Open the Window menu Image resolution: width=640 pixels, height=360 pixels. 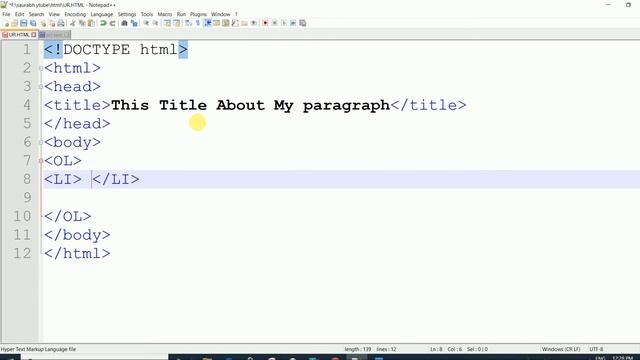220,14
